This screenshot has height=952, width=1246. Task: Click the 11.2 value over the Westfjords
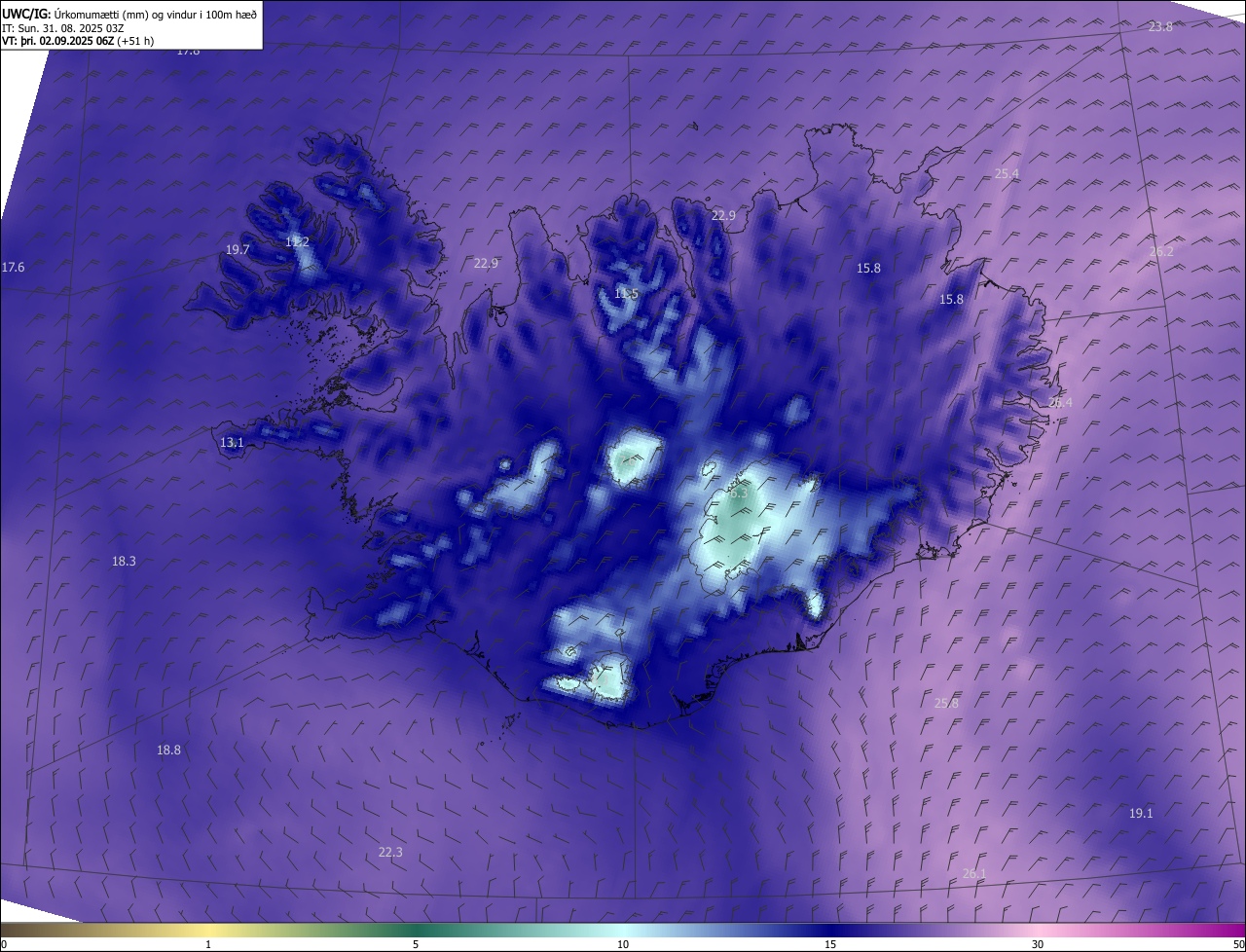tap(297, 241)
